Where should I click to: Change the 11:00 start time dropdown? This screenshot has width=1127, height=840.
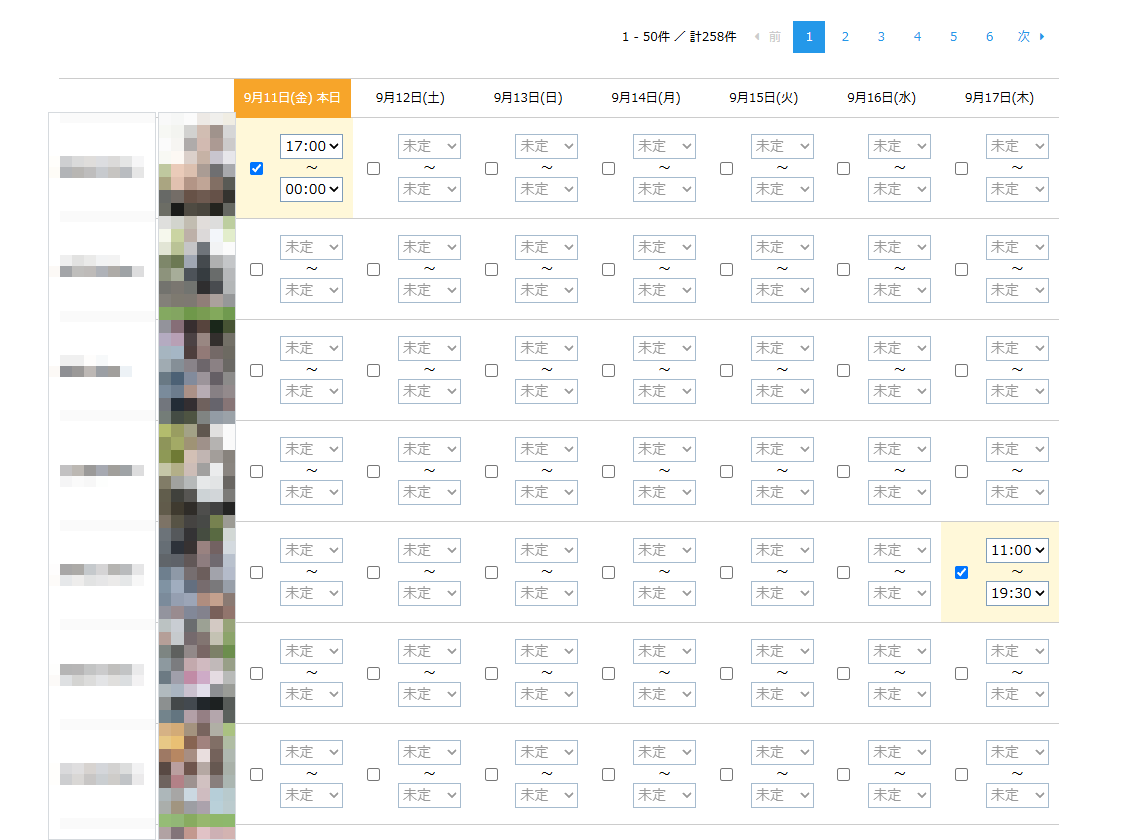pyautogui.click(x=1017, y=550)
